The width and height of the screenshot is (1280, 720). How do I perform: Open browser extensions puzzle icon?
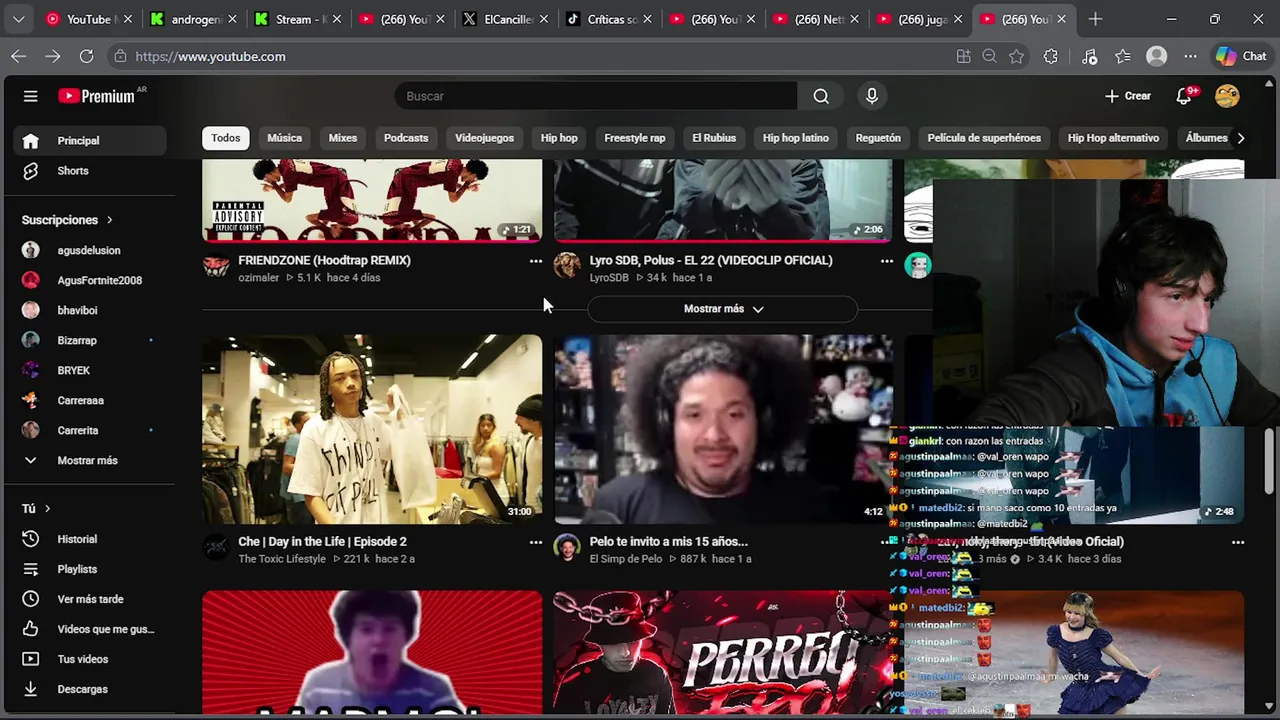point(1050,56)
